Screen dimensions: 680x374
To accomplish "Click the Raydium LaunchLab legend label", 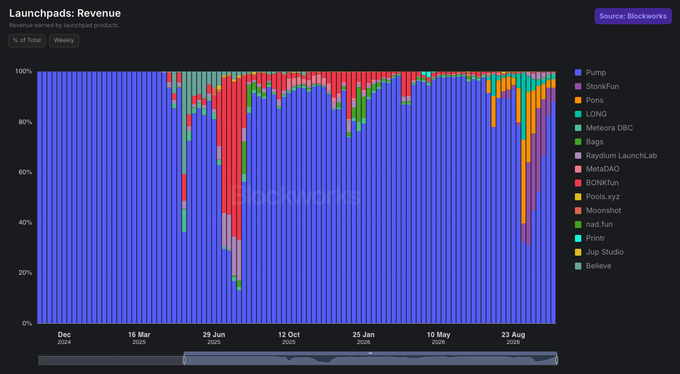I will click(x=621, y=155).
